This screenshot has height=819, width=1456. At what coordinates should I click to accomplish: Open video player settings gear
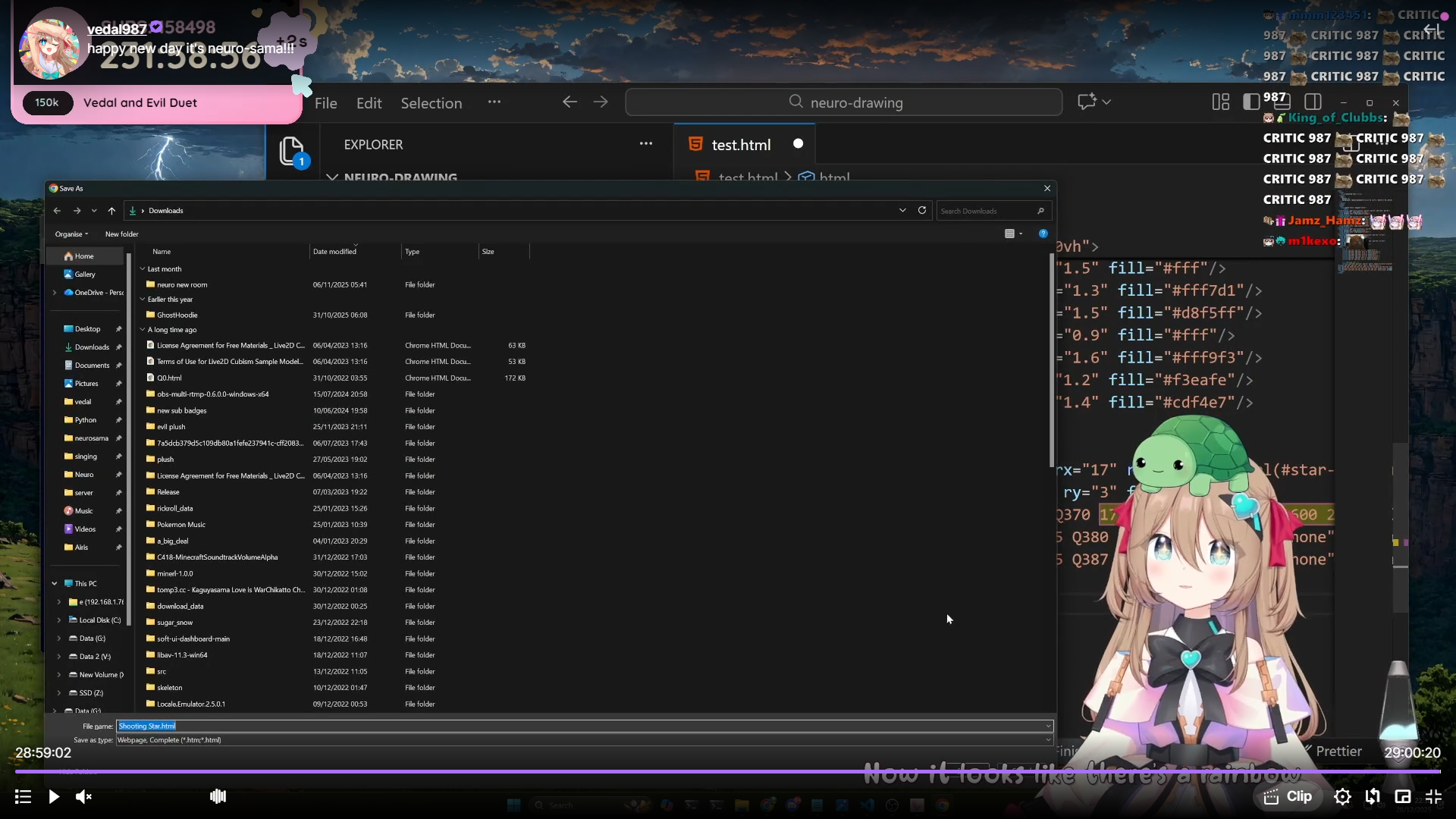click(x=1342, y=796)
